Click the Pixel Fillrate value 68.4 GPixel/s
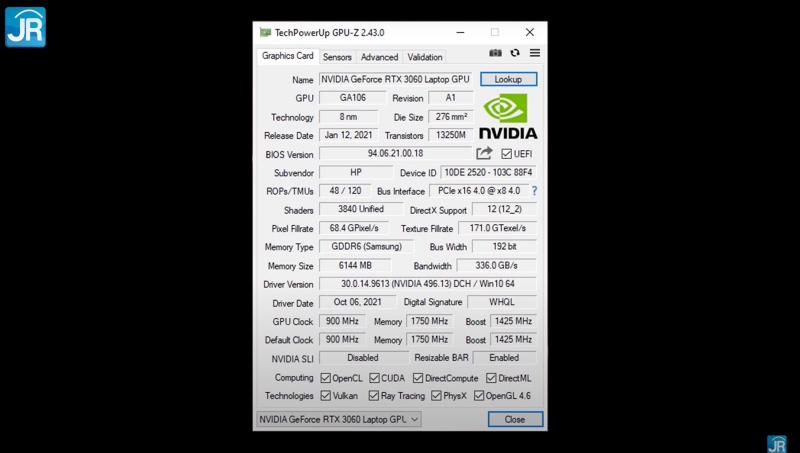Image resolution: width=800 pixels, height=453 pixels. [x=354, y=228]
